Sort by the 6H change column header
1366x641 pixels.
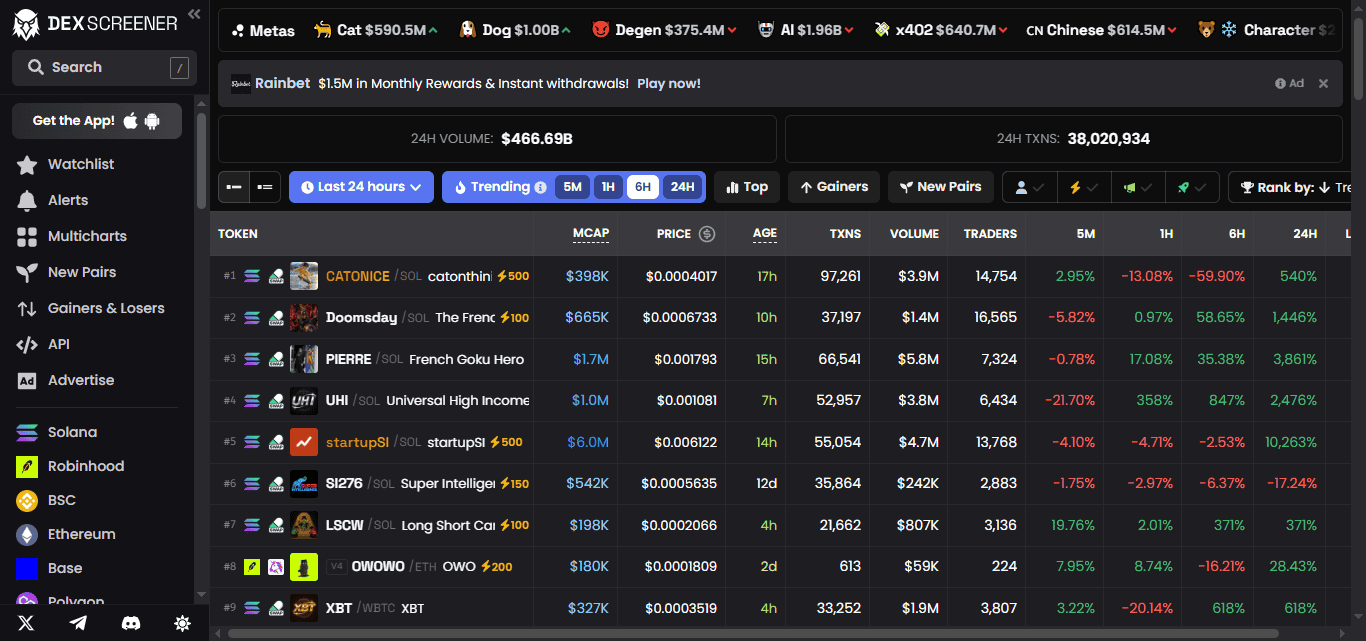point(1237,234)
